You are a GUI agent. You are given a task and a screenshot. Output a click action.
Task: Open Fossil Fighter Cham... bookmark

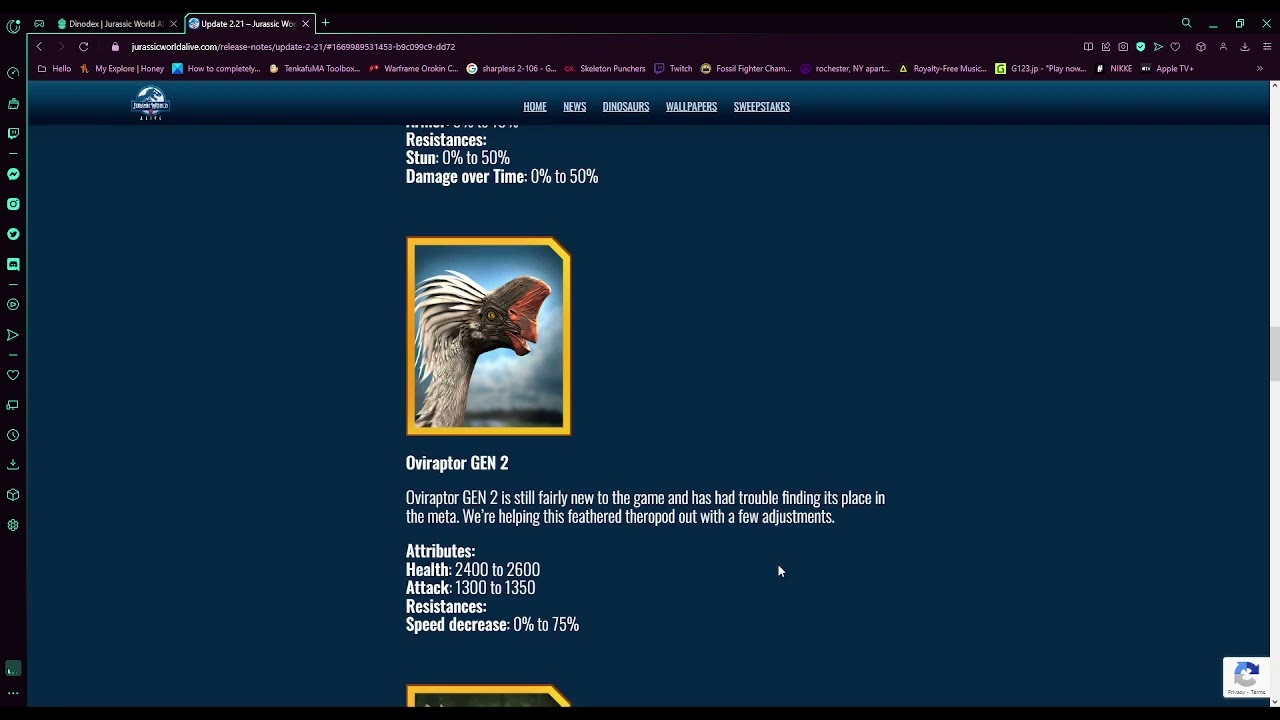pos(747,69)
